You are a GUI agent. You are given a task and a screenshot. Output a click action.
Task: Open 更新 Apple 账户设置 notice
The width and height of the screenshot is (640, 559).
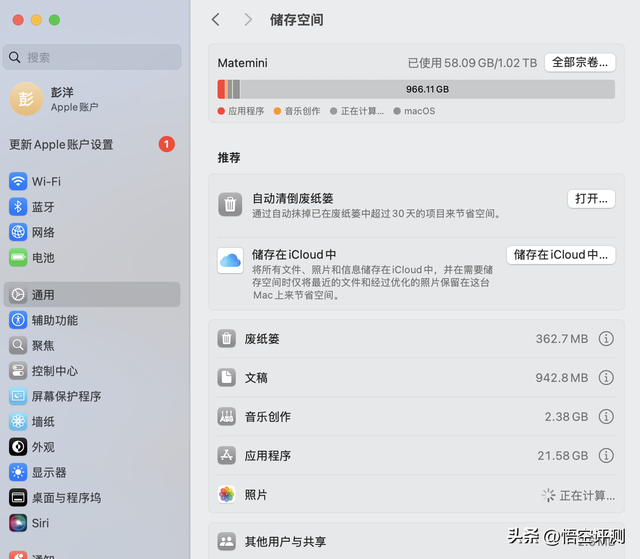[61, 144]
